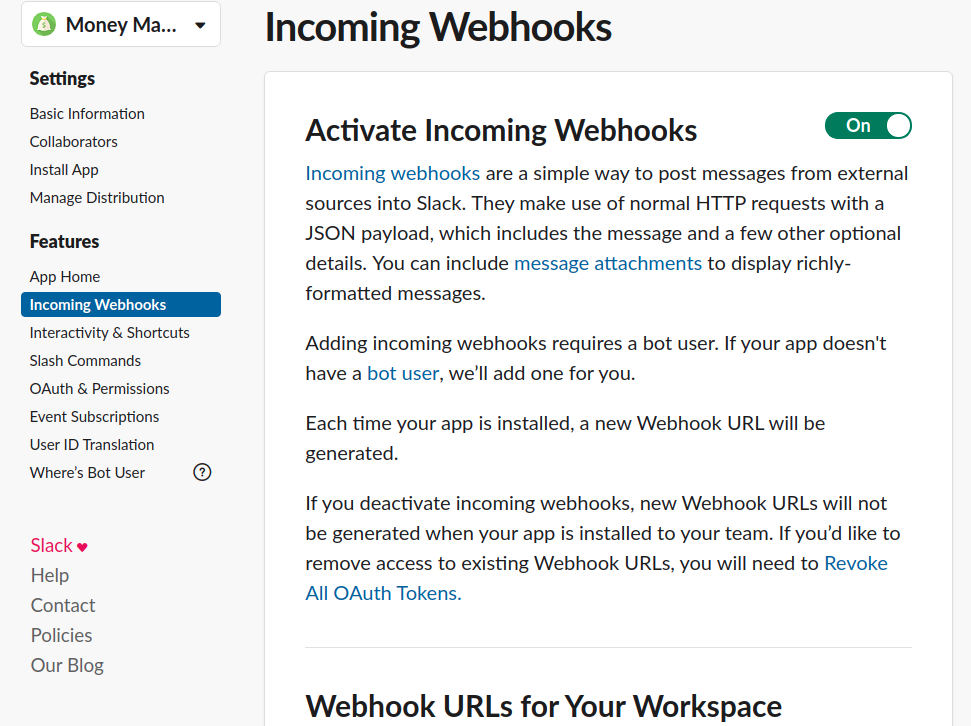Open User ID Translation page
Image resolution: width=971 pixels, height=726 pixels.
(92, 445)
